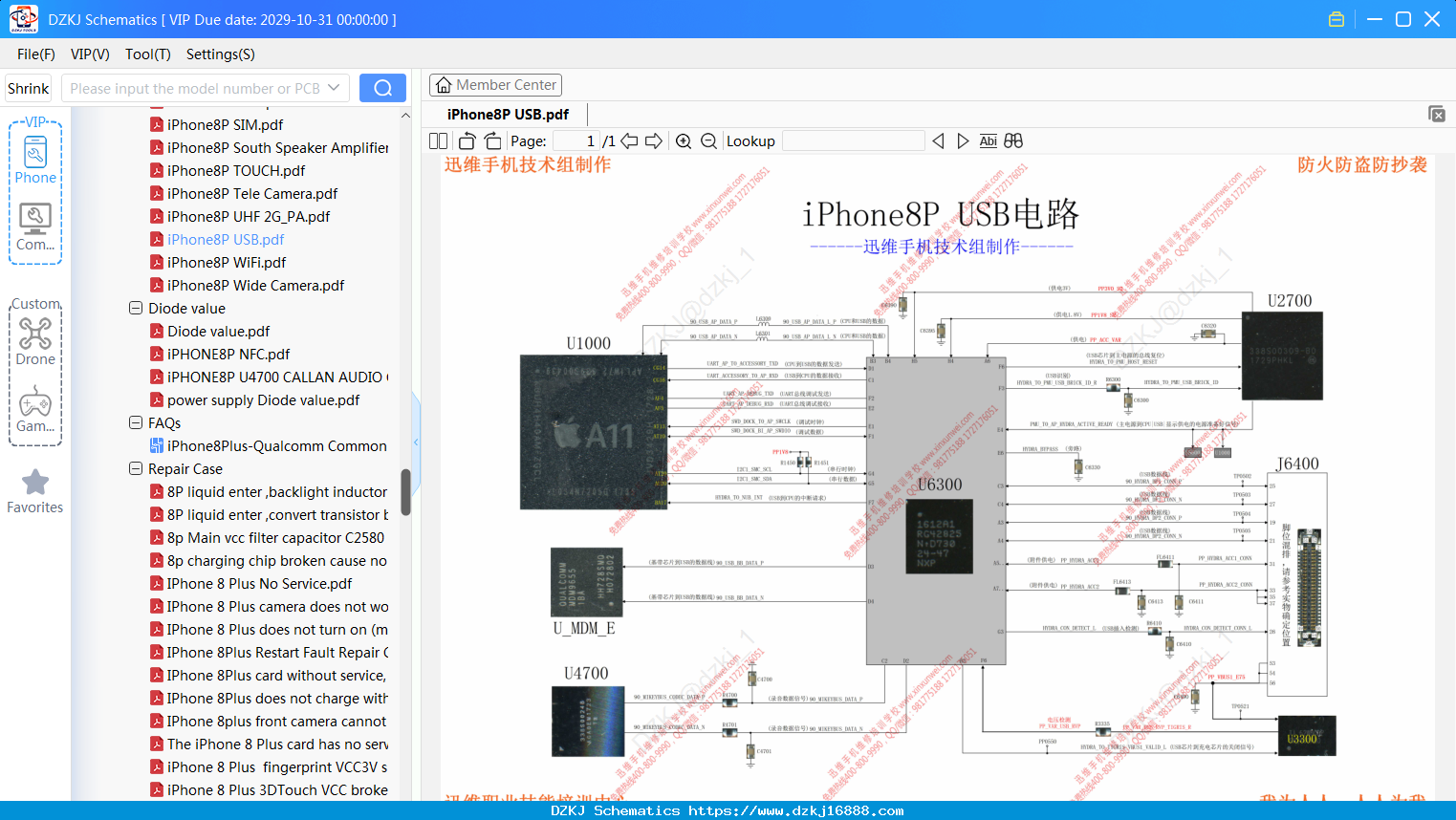Rotate the page clockwise
1456x820 pixels.
(492, 141)
